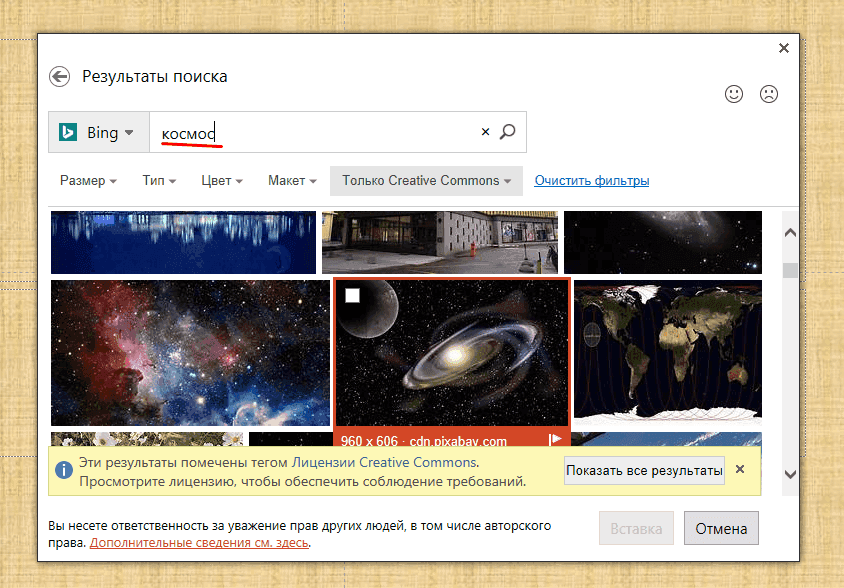
Task: Cancel the dialog with the Отмена button
Action: 720,528
